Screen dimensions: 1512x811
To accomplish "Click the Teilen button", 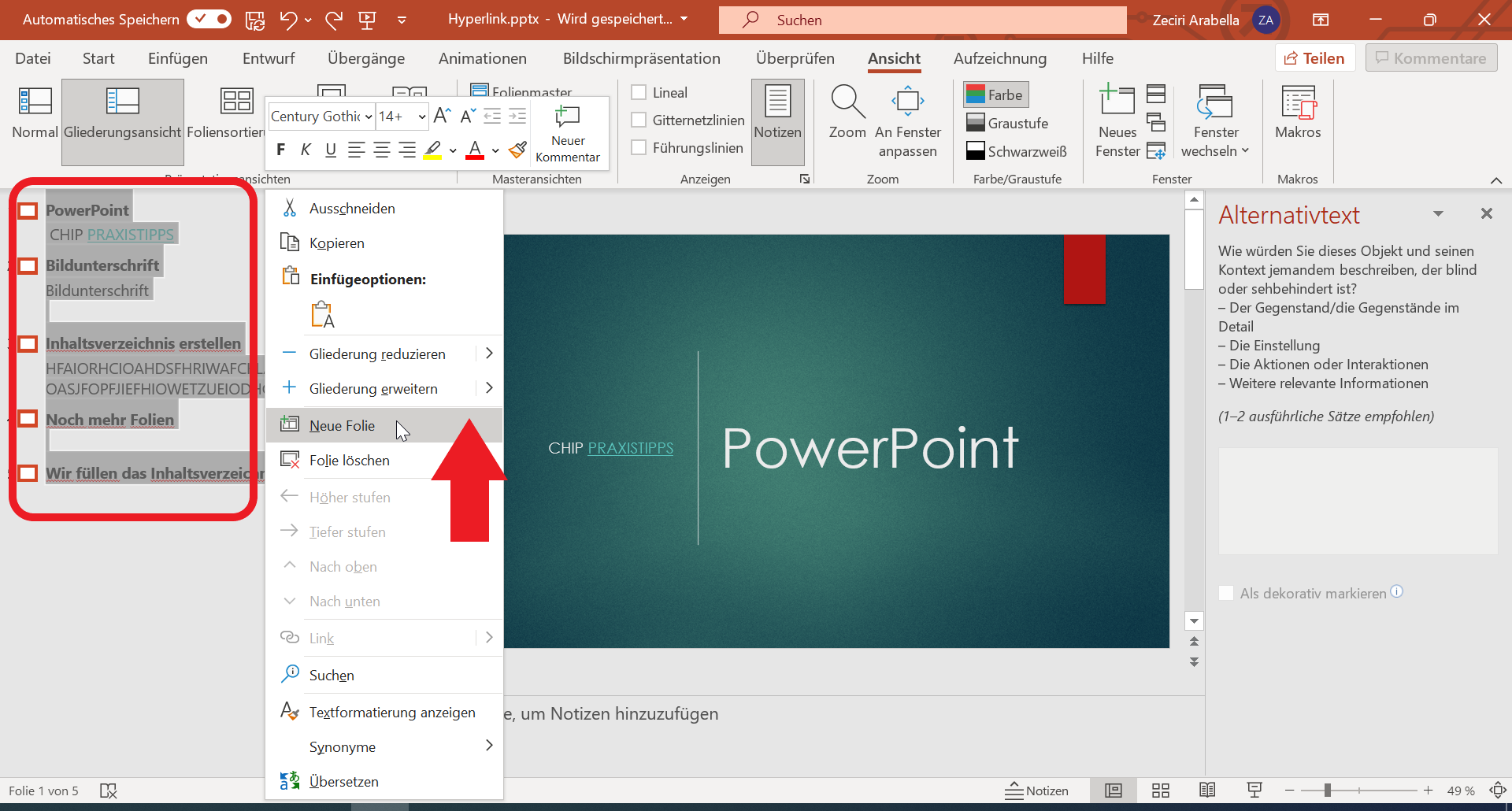I will (x=1315, y=58).
